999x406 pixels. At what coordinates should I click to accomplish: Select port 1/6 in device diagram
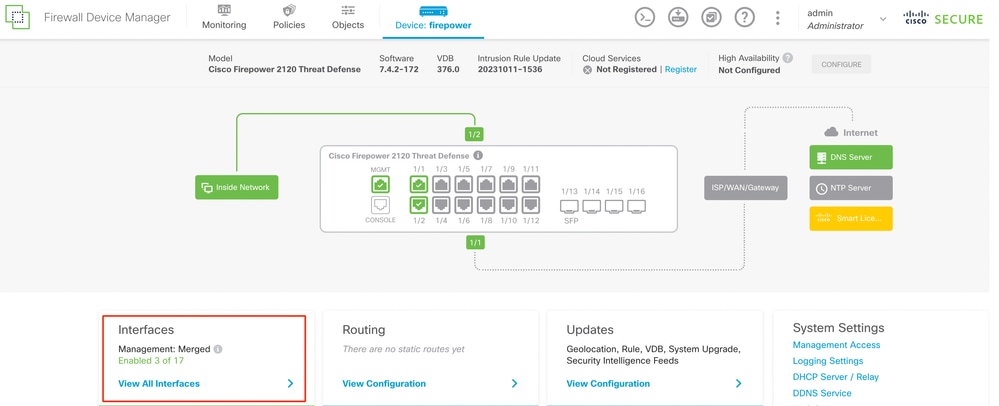464,205
